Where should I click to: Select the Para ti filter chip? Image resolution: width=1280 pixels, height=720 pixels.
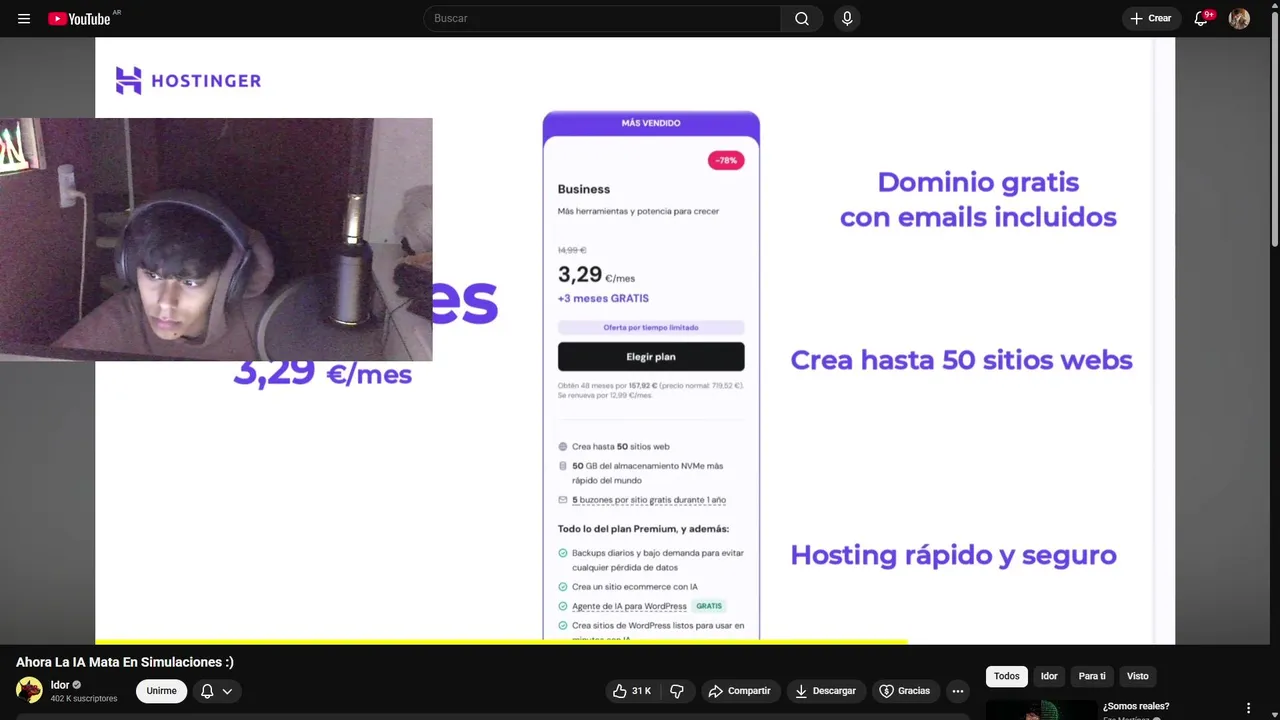pos(1092,676)
